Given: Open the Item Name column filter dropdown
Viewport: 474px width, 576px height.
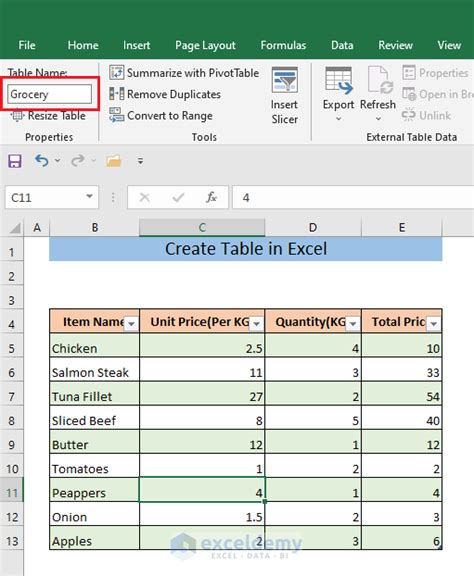Looking at the screenshot, I should tap(131, 324).
